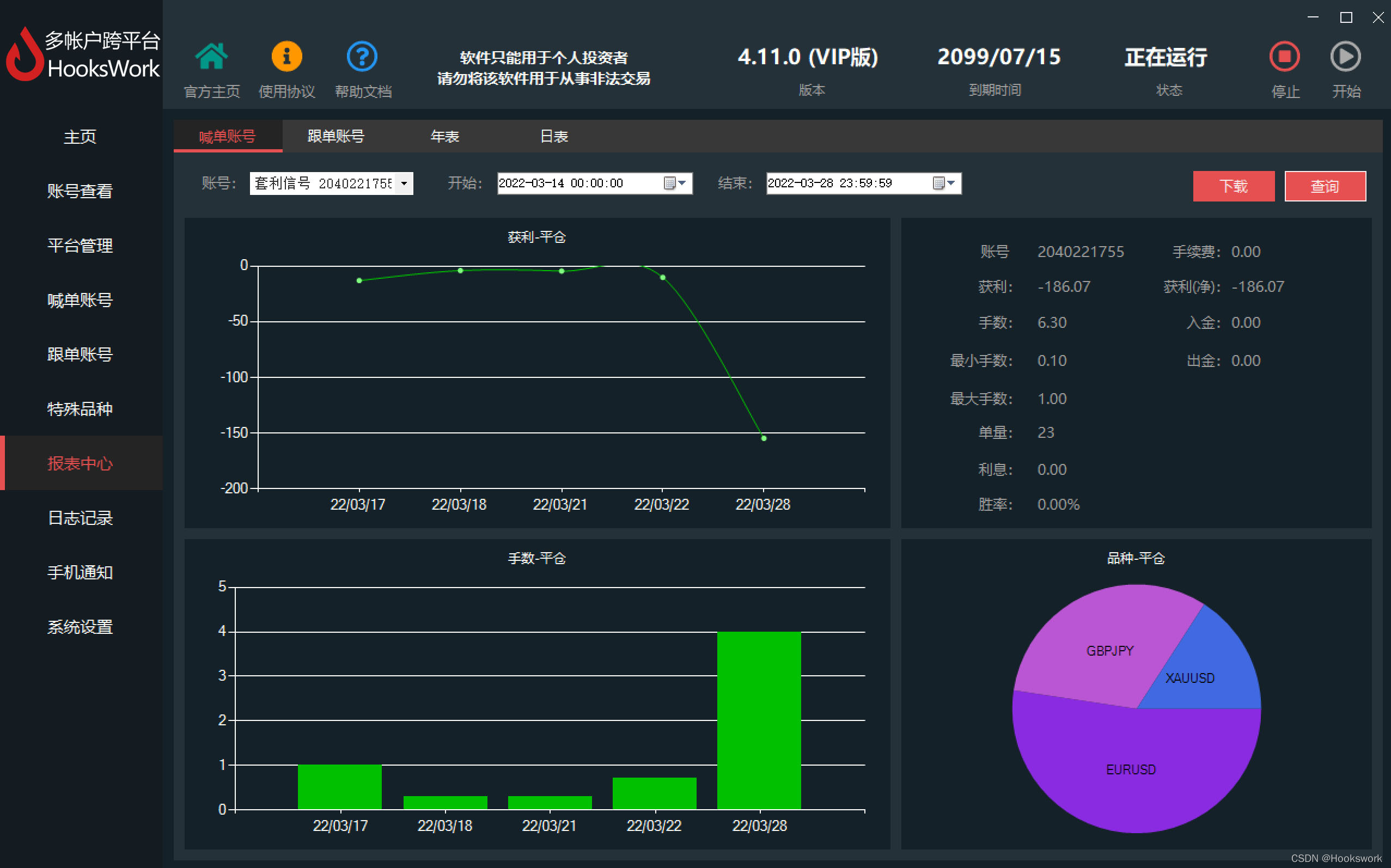Click the 22/03/28 green bar

coord(758,720)
